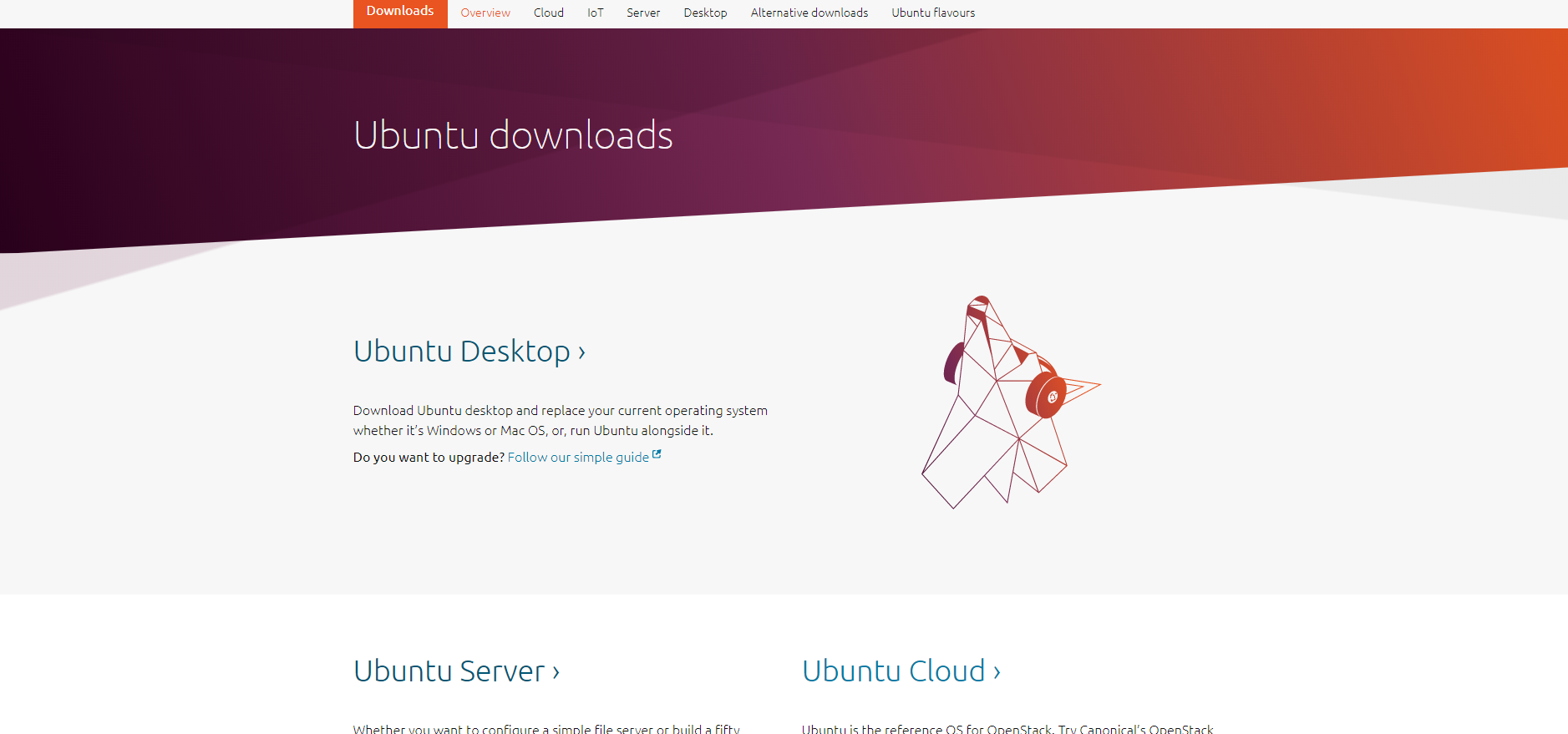The image size is (1568, 734).
Task: Select the Overview nav link
Action: click(x=485, y=13)
